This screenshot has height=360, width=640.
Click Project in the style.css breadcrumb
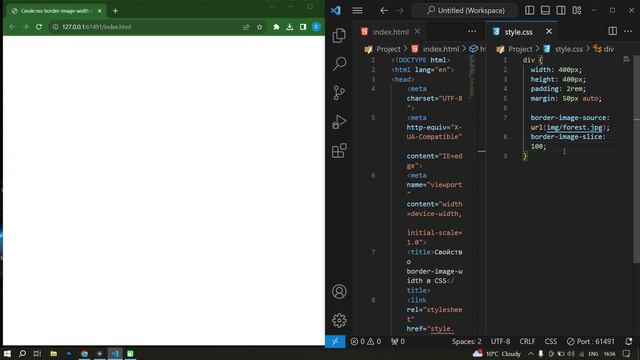click(520, 49)
